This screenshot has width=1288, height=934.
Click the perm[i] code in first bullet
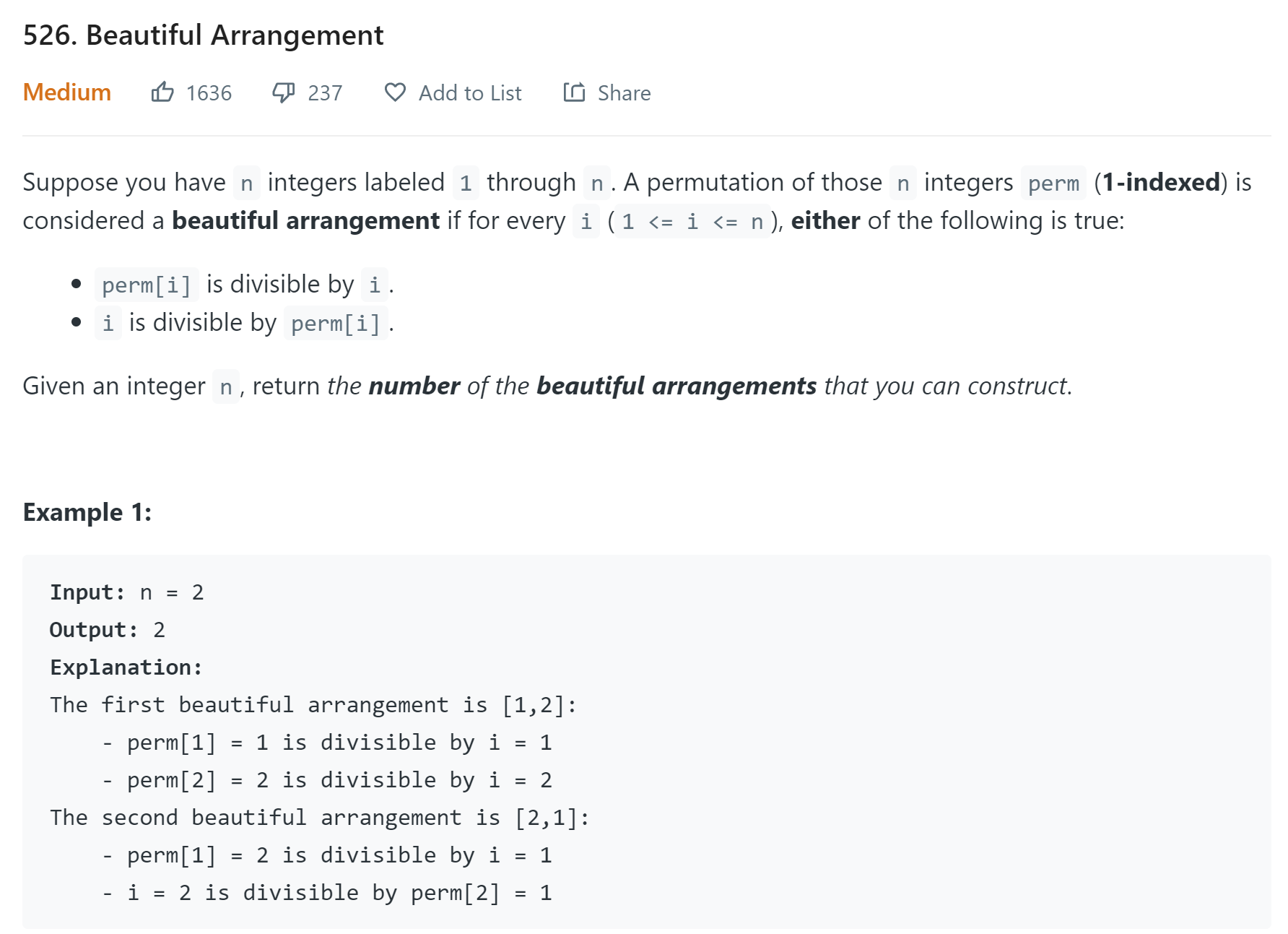click(x=147, y=285)
